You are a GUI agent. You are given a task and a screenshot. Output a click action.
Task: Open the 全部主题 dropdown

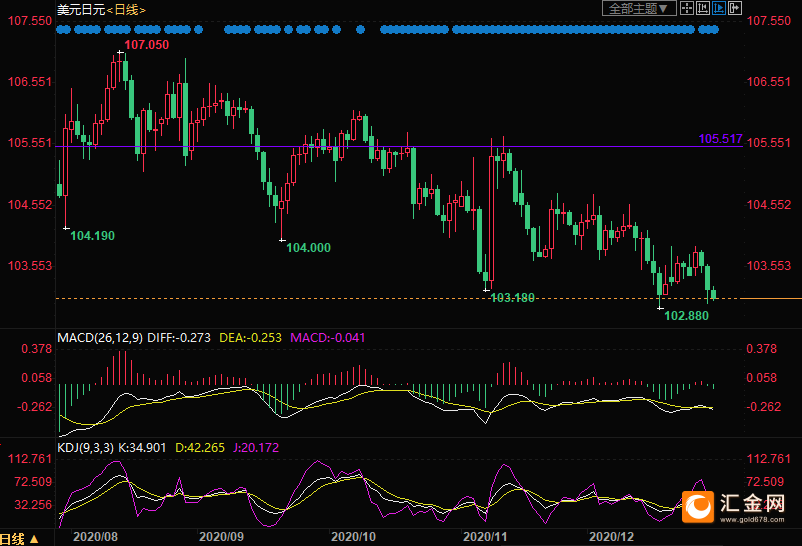coord(639,8)
